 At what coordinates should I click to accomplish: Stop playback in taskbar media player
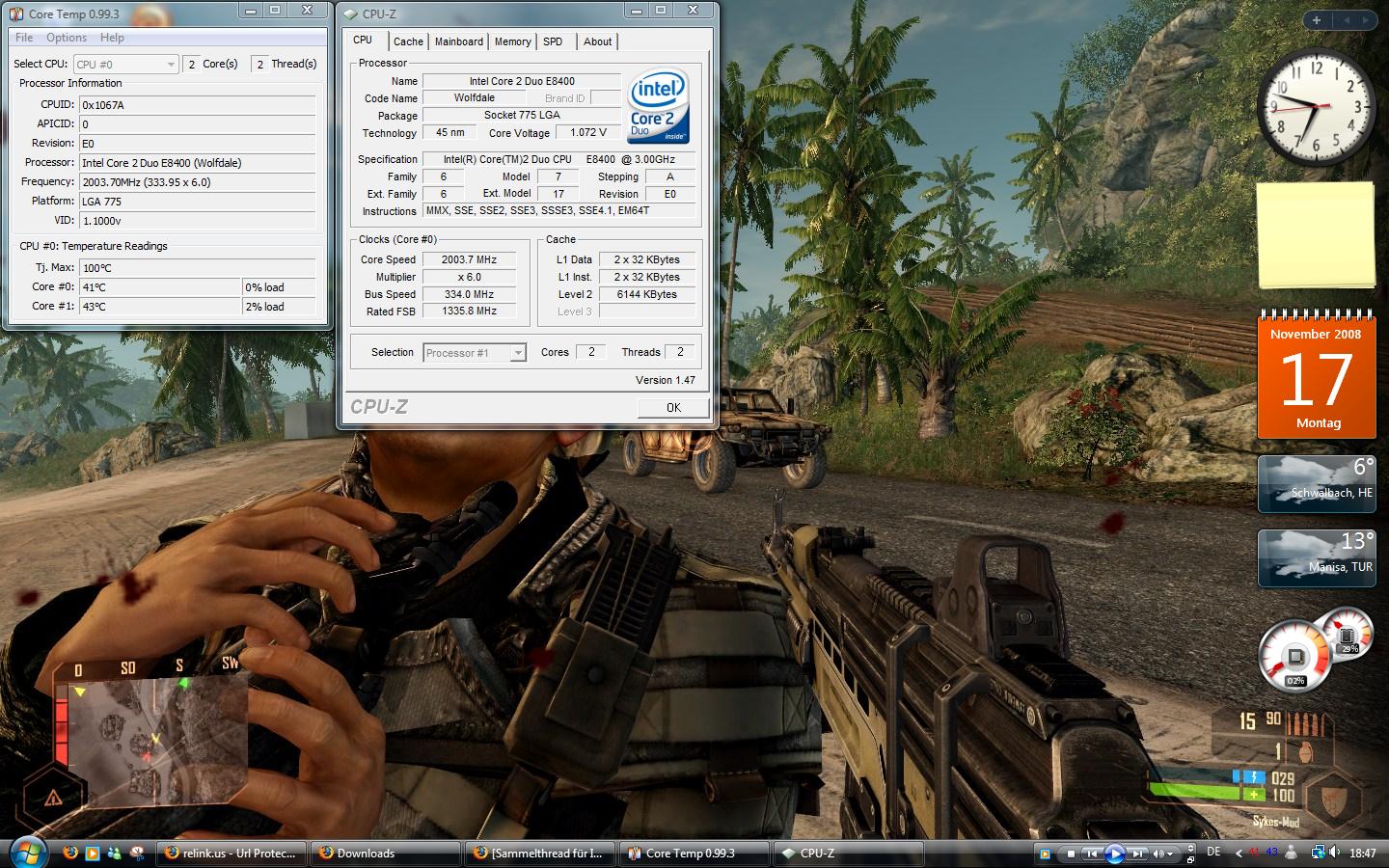click(1071, 854)
